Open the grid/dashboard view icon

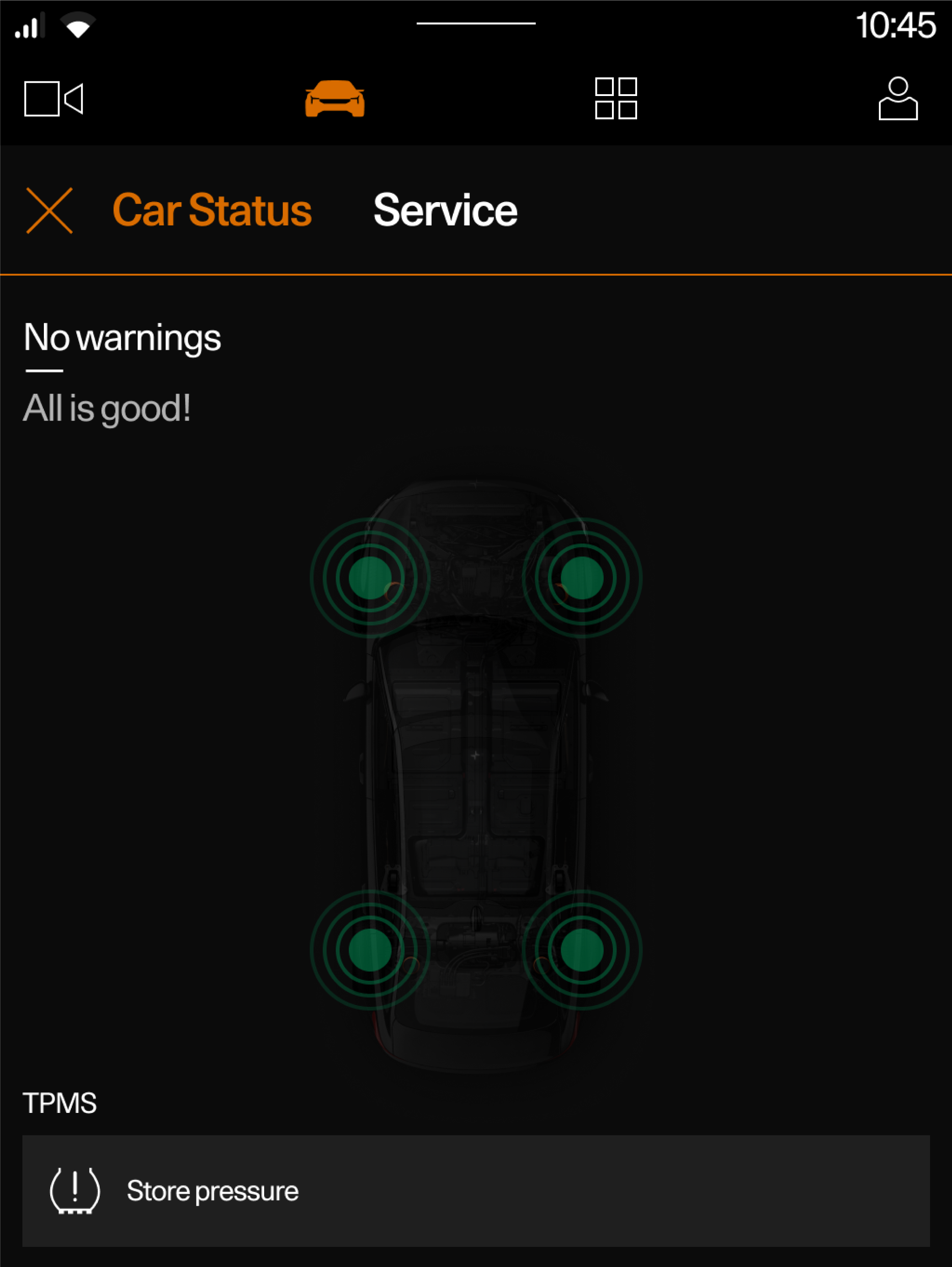point(616,98)
